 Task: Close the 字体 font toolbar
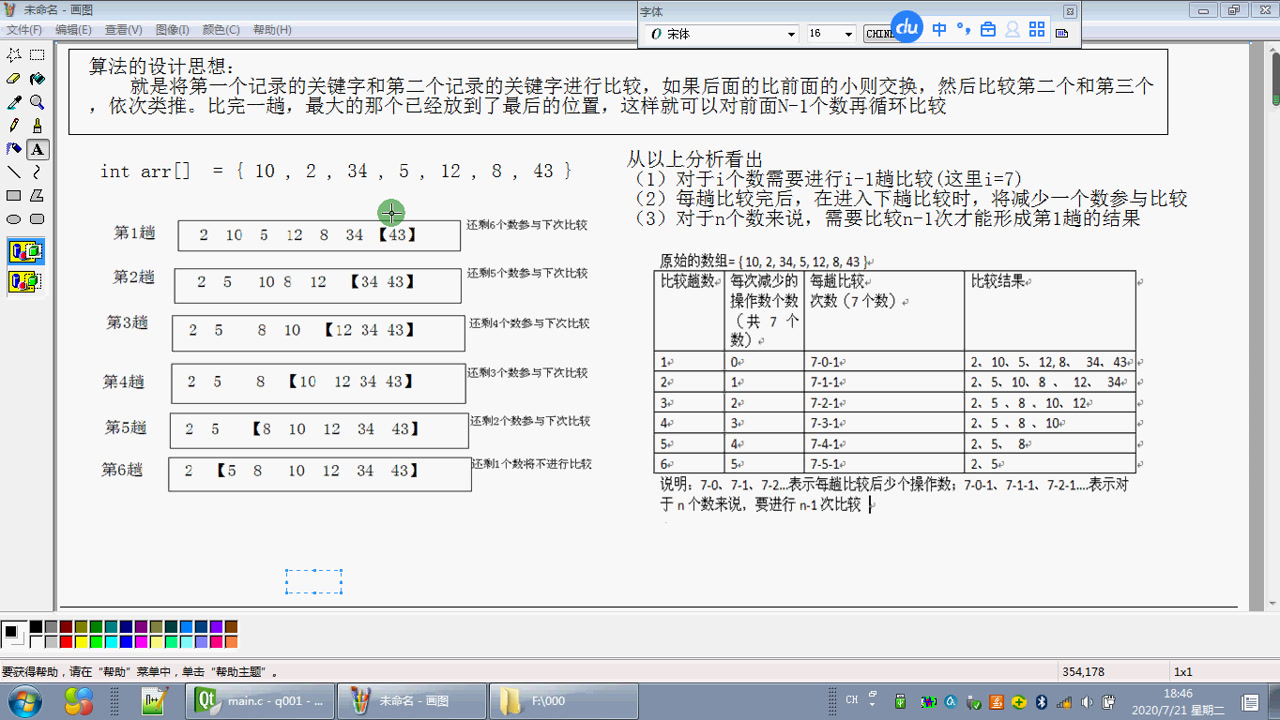click(1069, 11)
